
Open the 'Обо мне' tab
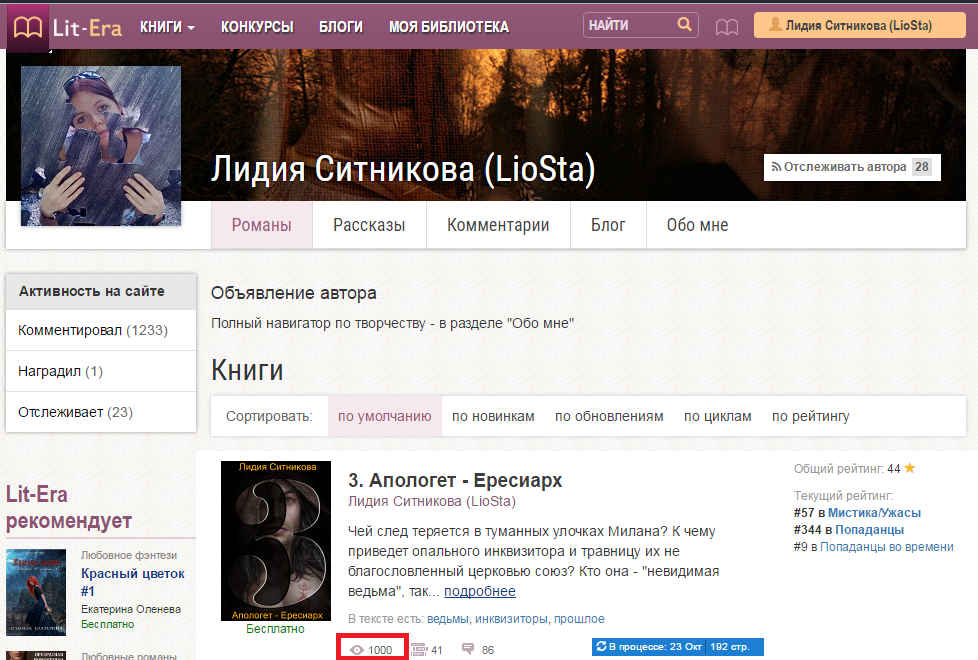click(x=697, y=225)
